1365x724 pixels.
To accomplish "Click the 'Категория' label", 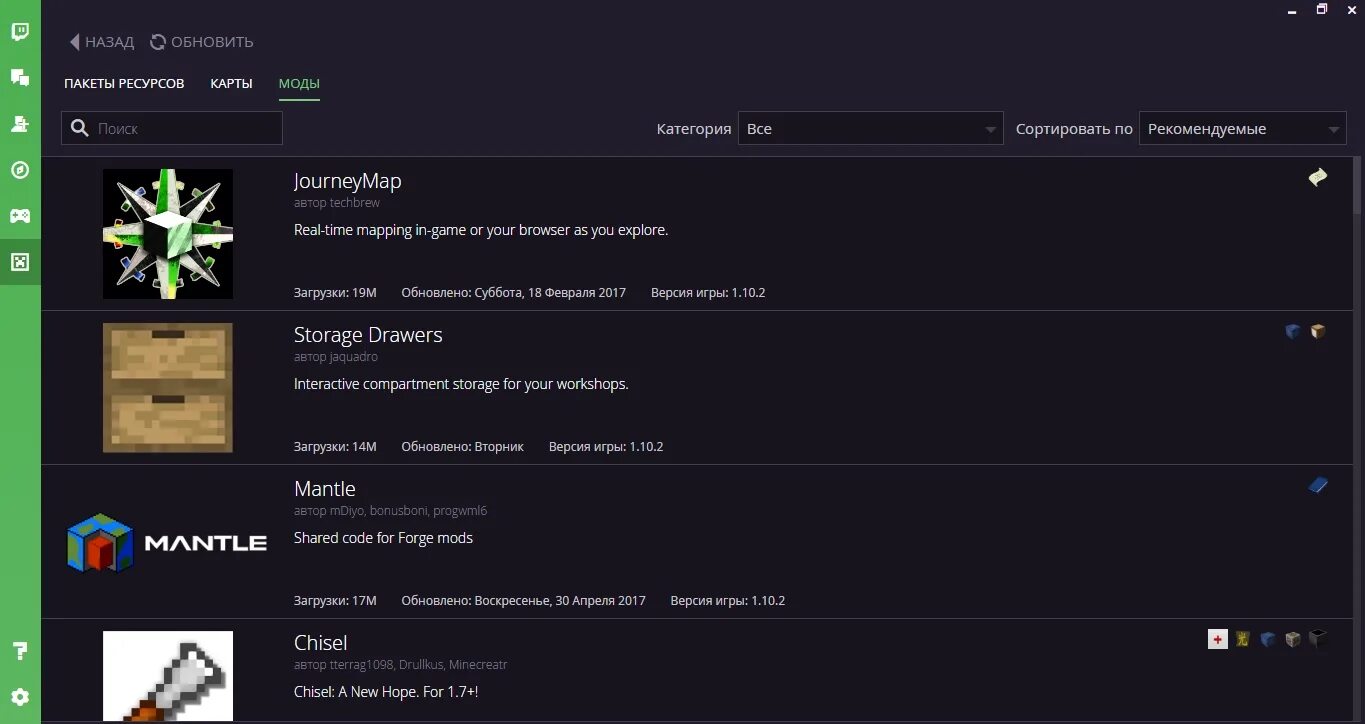I will [694, 129].
